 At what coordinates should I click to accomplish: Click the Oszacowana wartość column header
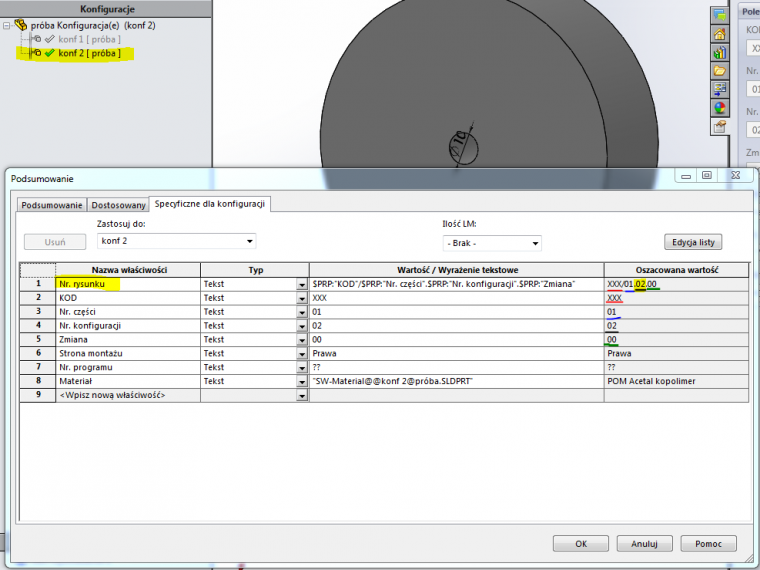click(677, 270)
